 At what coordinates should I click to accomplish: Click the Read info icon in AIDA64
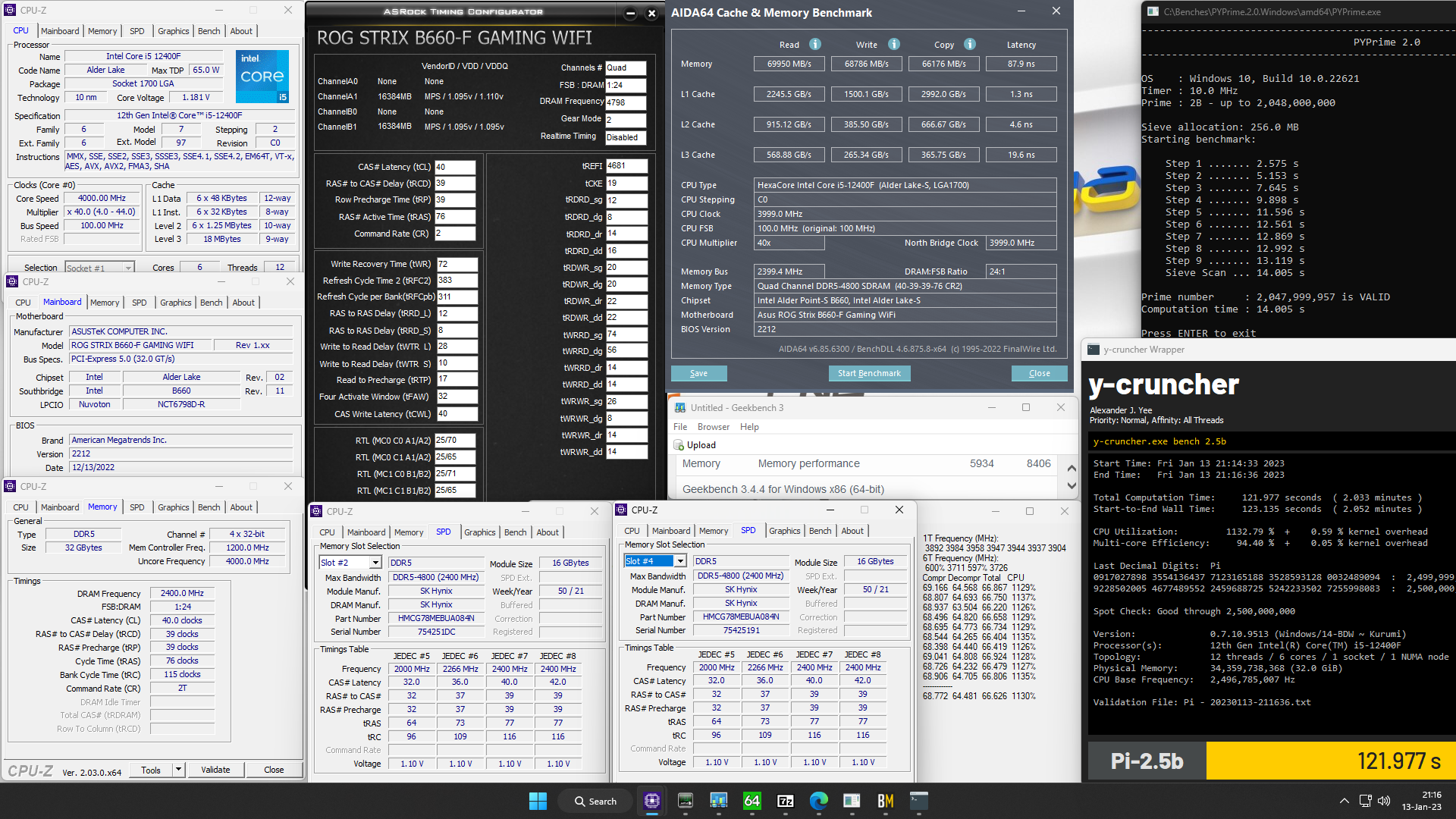[x=815, y=44]
